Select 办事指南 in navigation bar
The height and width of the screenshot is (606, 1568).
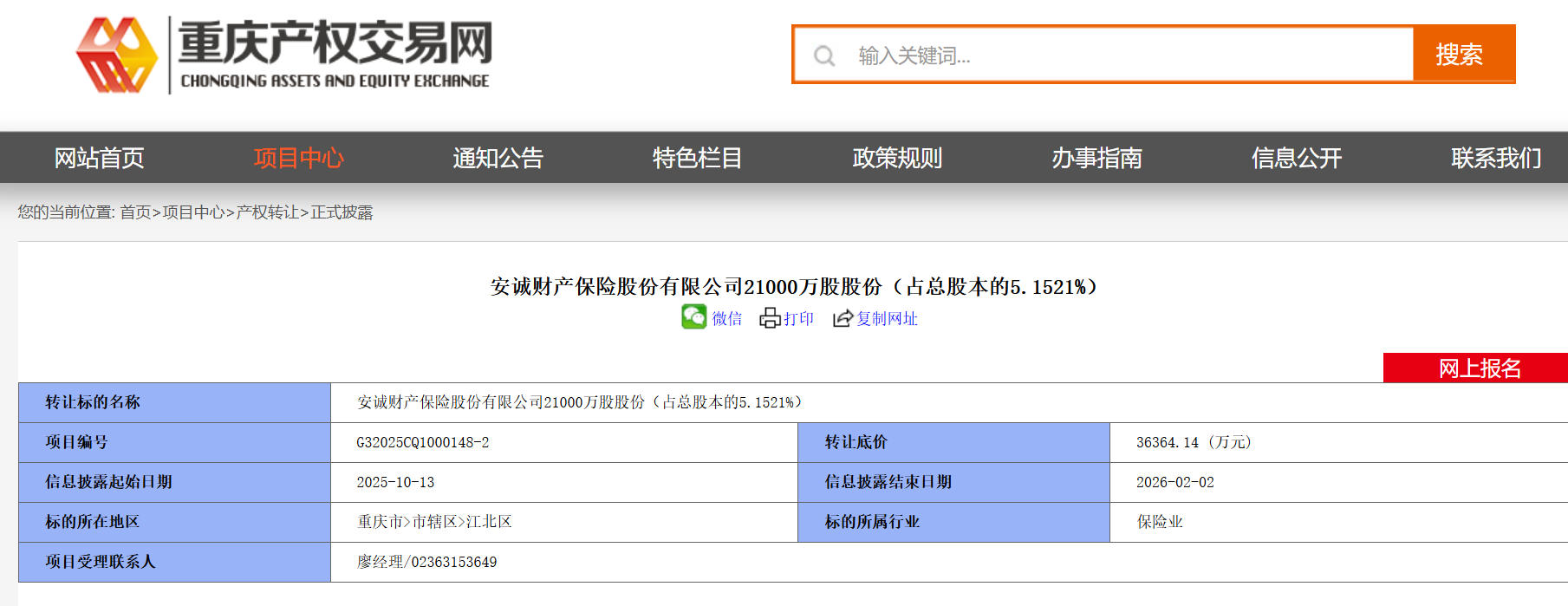(x=1097, y=158)
